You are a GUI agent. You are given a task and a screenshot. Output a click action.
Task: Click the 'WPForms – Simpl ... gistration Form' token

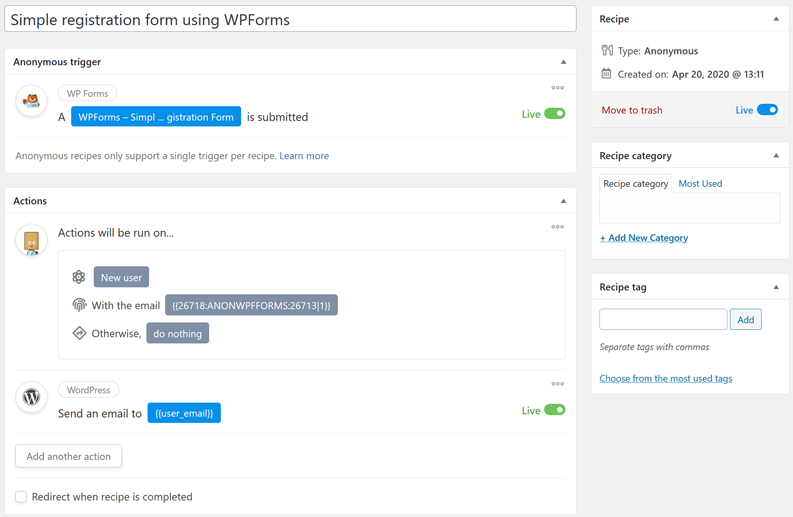156,117
